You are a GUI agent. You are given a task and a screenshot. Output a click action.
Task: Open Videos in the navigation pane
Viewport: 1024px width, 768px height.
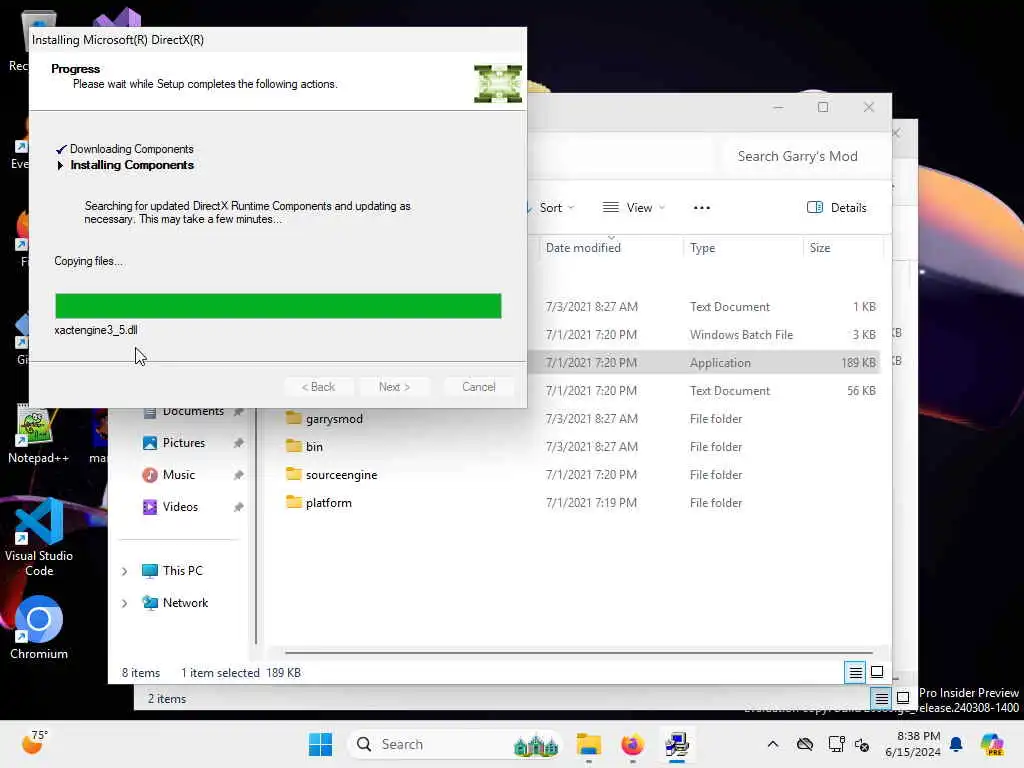pos(180,507)
